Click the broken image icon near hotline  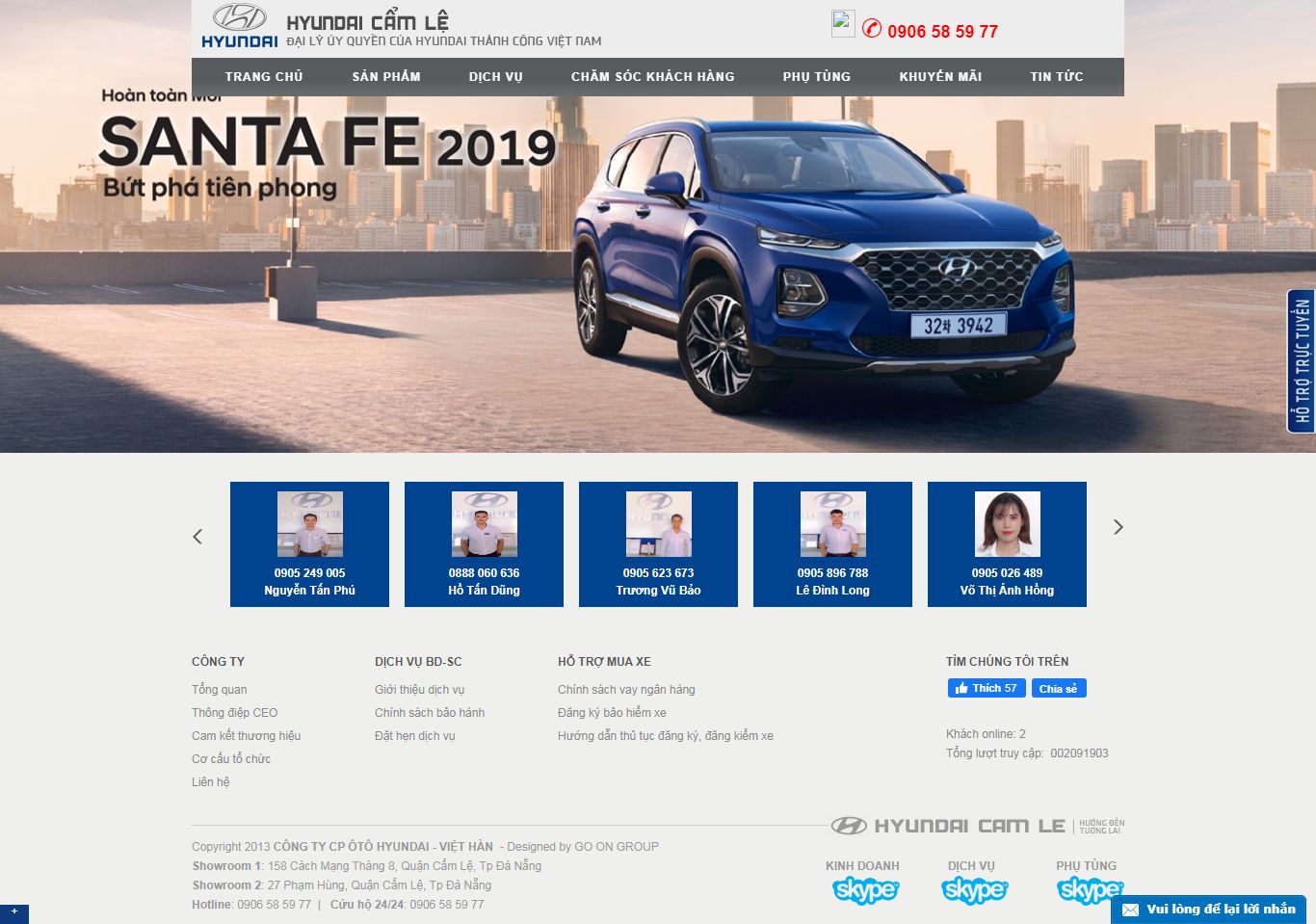click(843, 23)
